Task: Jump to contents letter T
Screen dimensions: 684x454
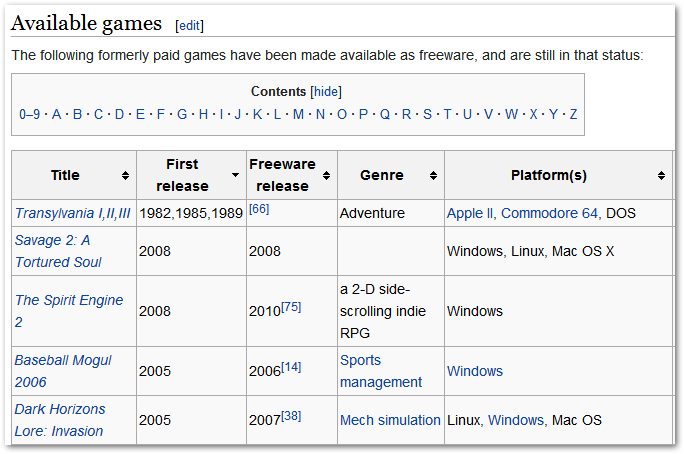Action: point(447,114)
